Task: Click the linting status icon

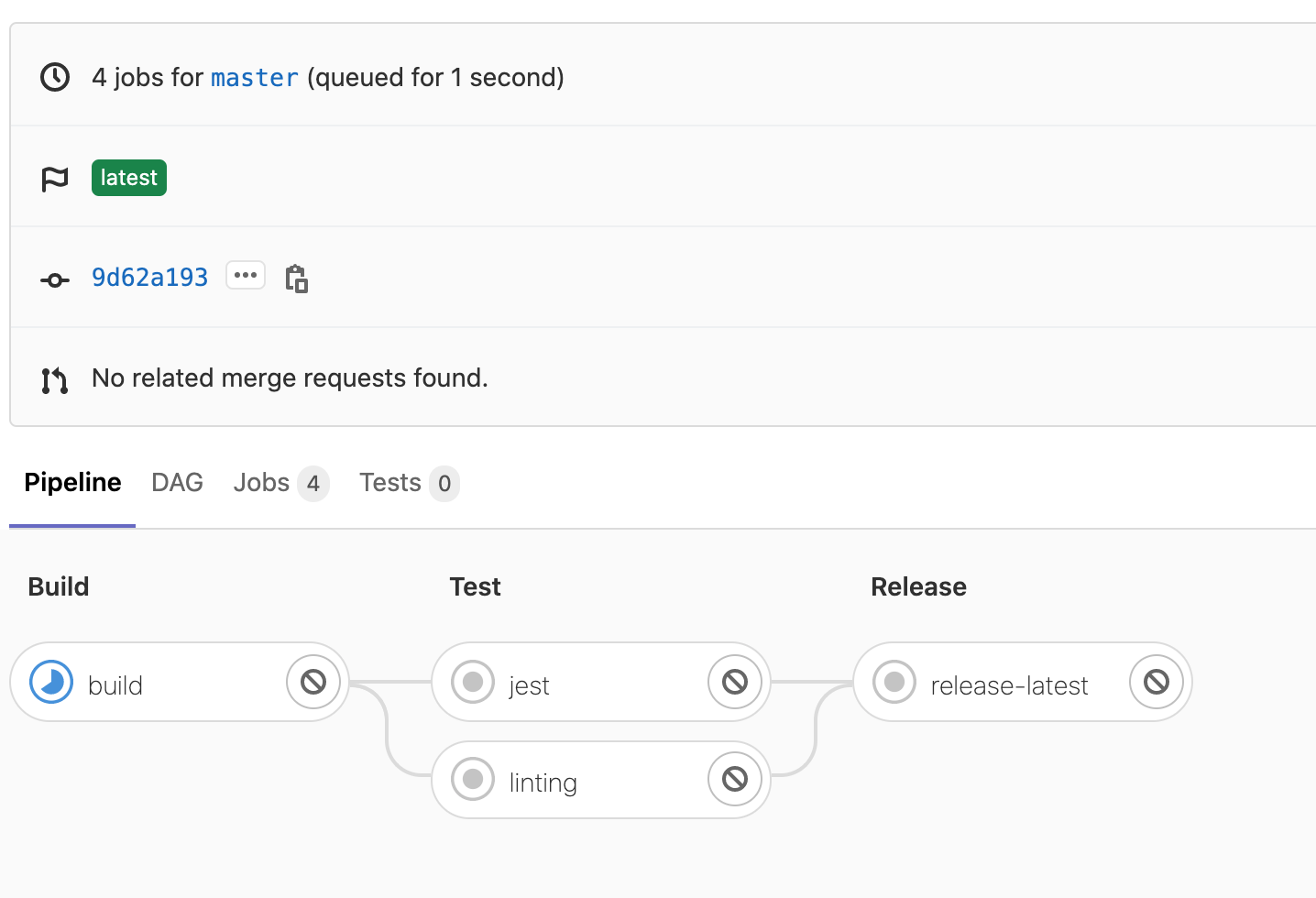Action: click(473, 780)
